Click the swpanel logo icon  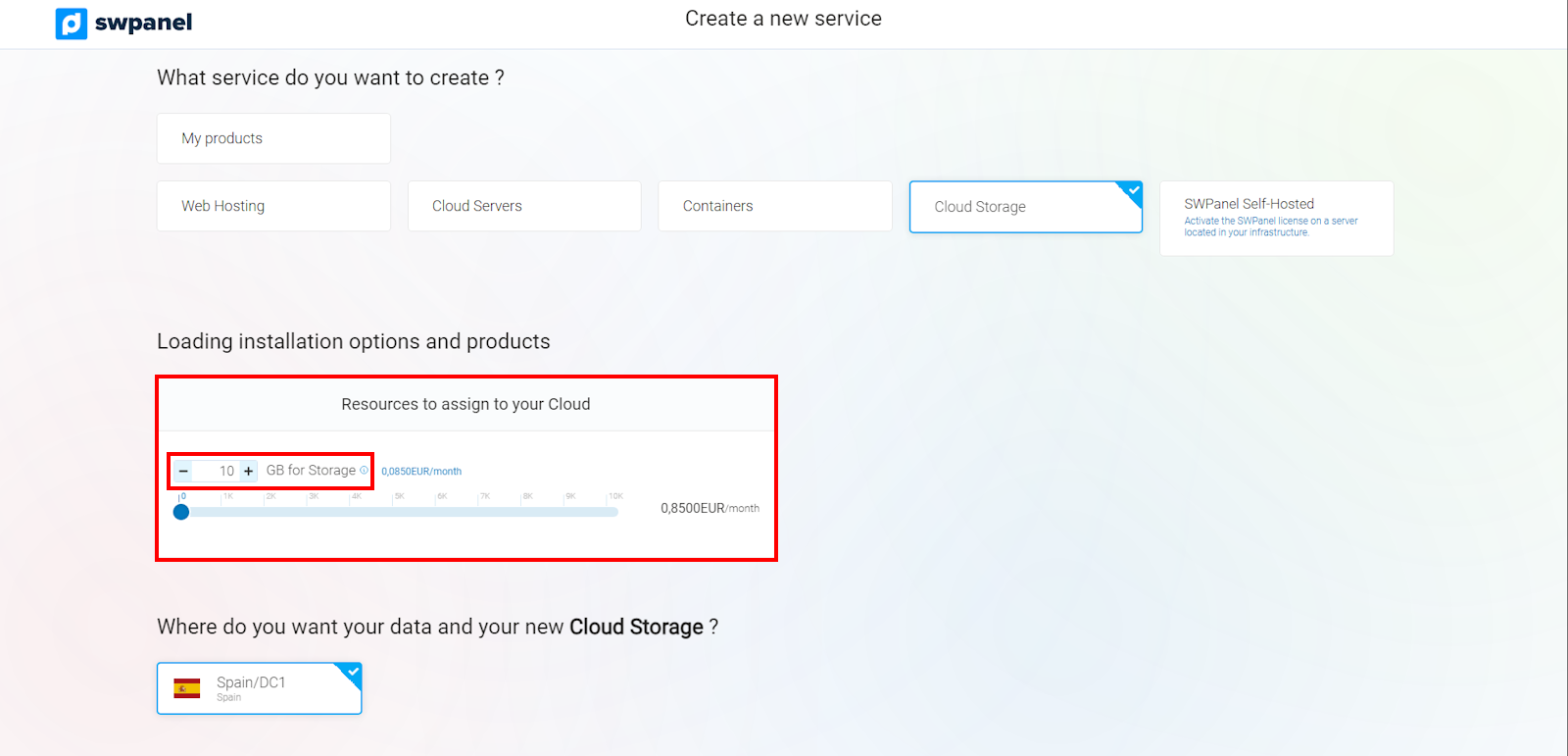(x=72, y=24)
